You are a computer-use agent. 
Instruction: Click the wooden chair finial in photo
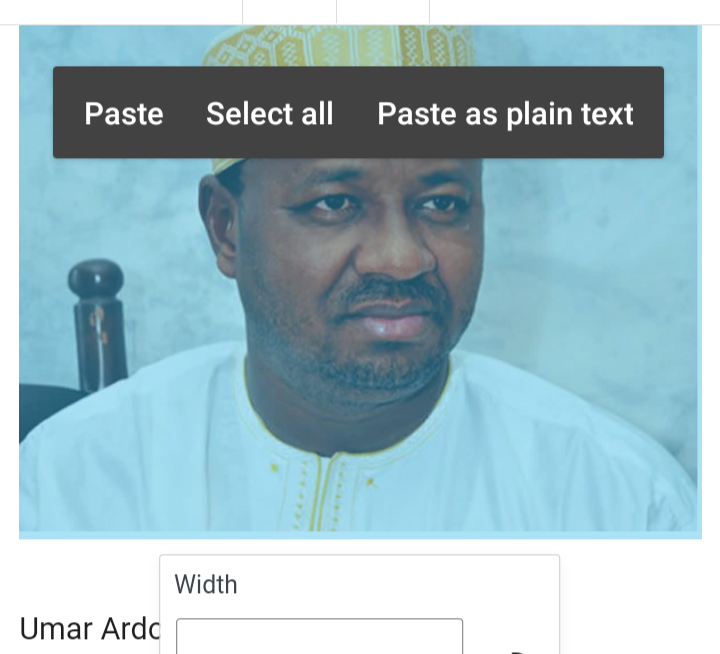(x=96, y=280)
